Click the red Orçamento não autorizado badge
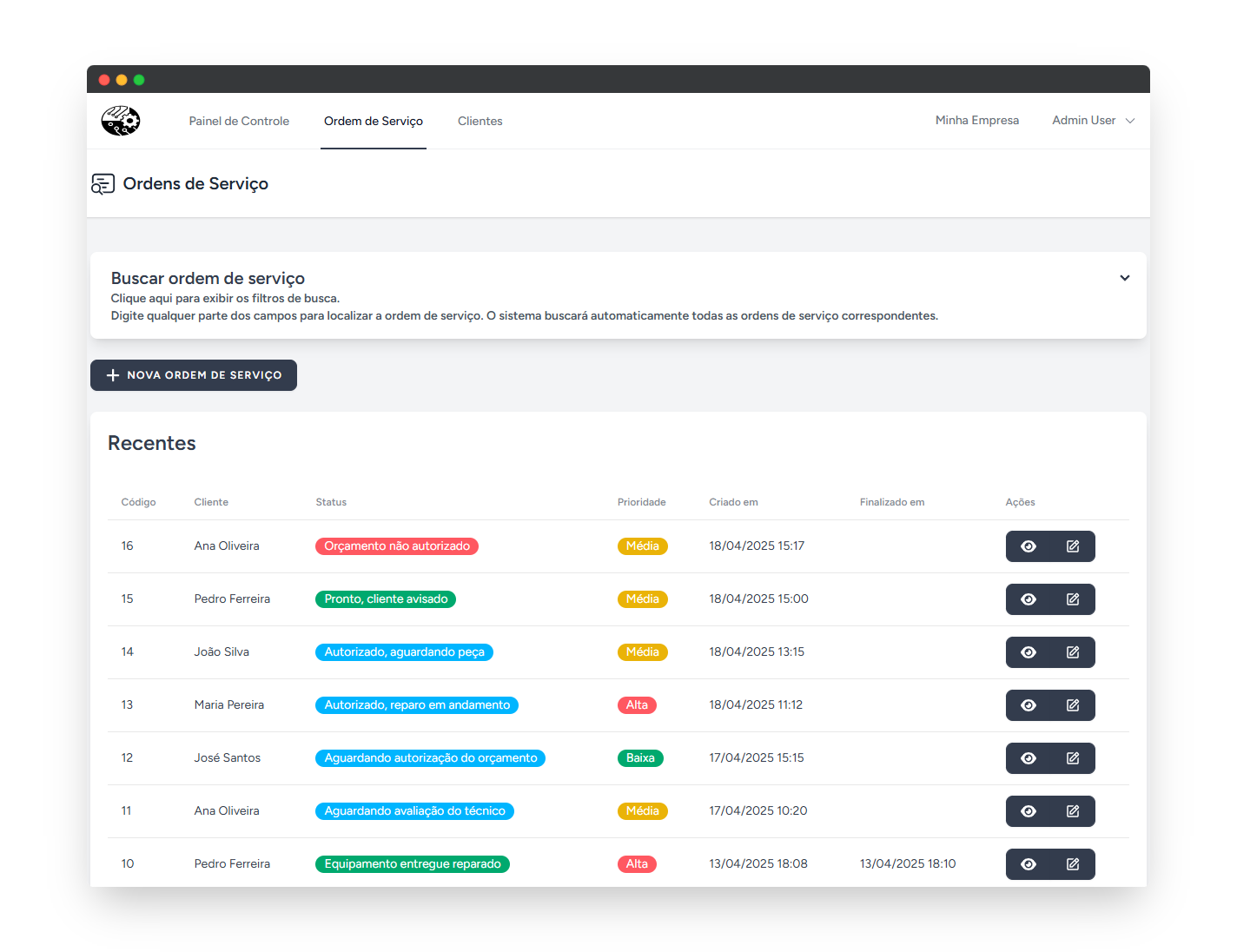The image size is (1237, 952). click(x=397, y=546)
